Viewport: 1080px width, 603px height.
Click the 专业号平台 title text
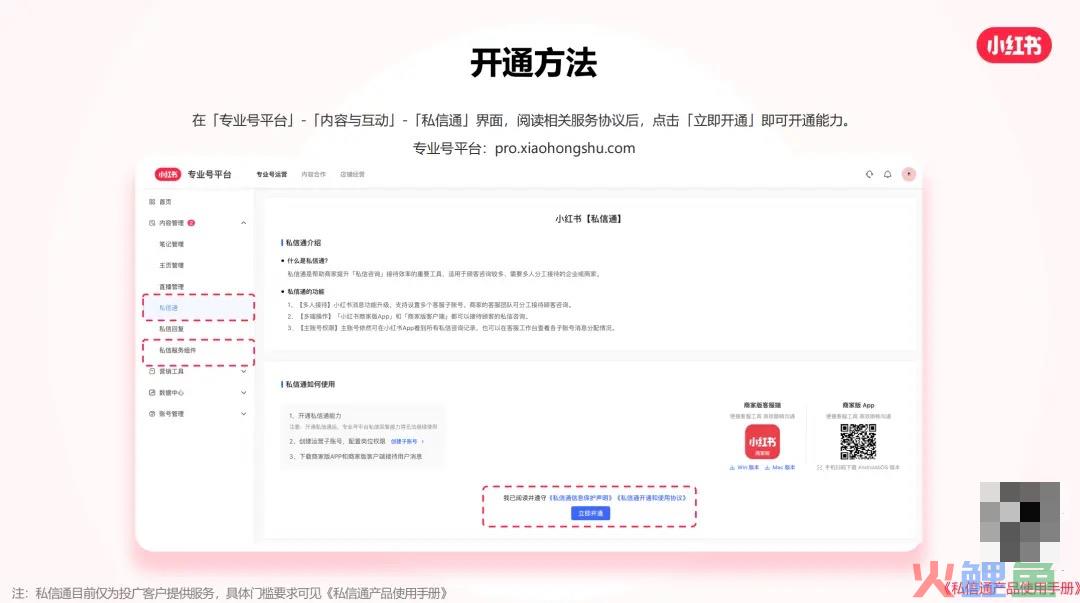click(209, 174)
